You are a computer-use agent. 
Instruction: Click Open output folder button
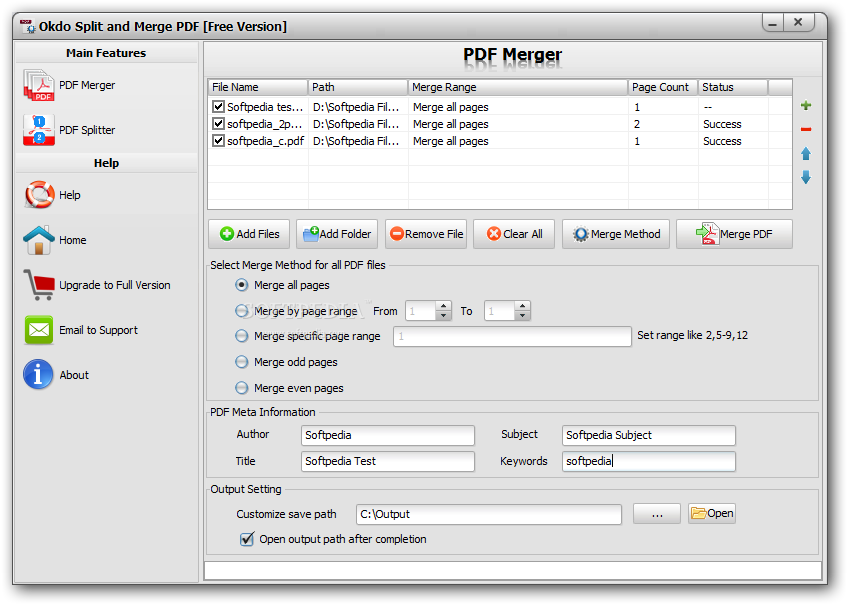[x=712, y=514]
